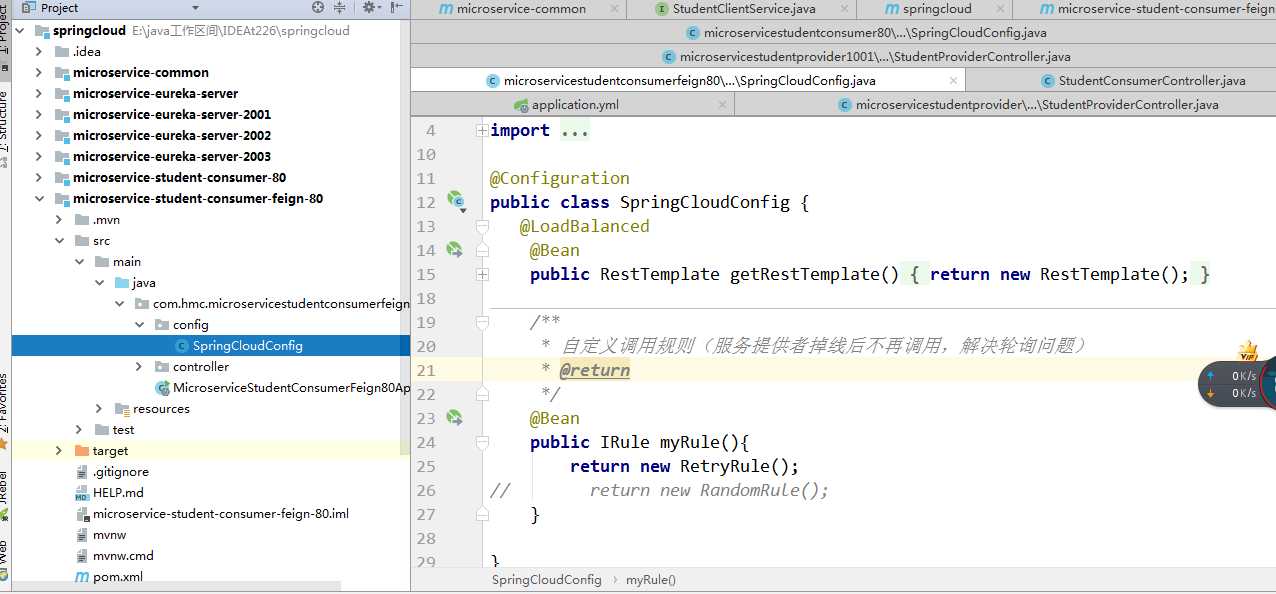
Task: Expand folded getRestTemplate method on line 15
Action: click(x=482, y=274)
